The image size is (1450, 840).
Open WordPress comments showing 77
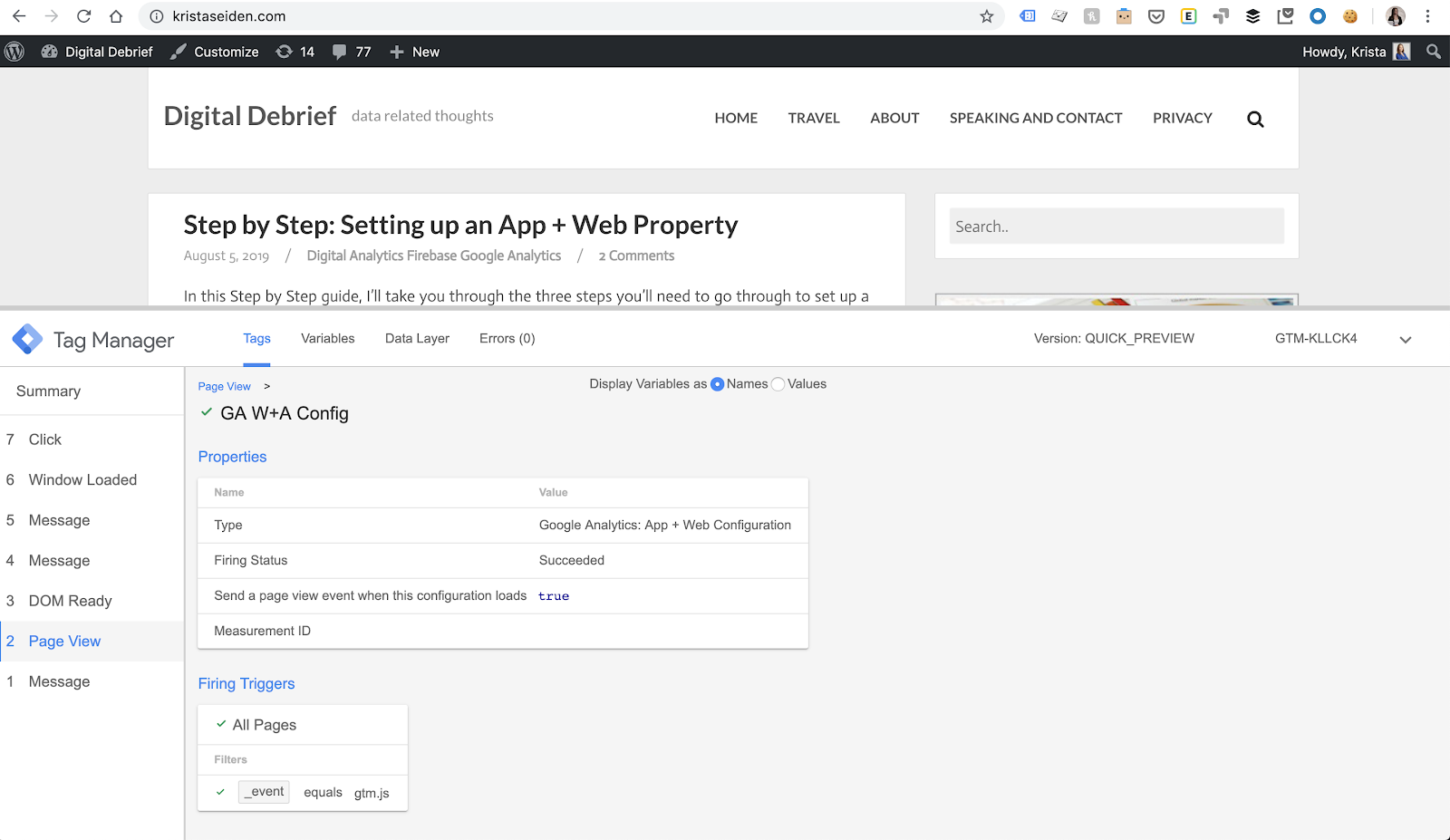352,52
